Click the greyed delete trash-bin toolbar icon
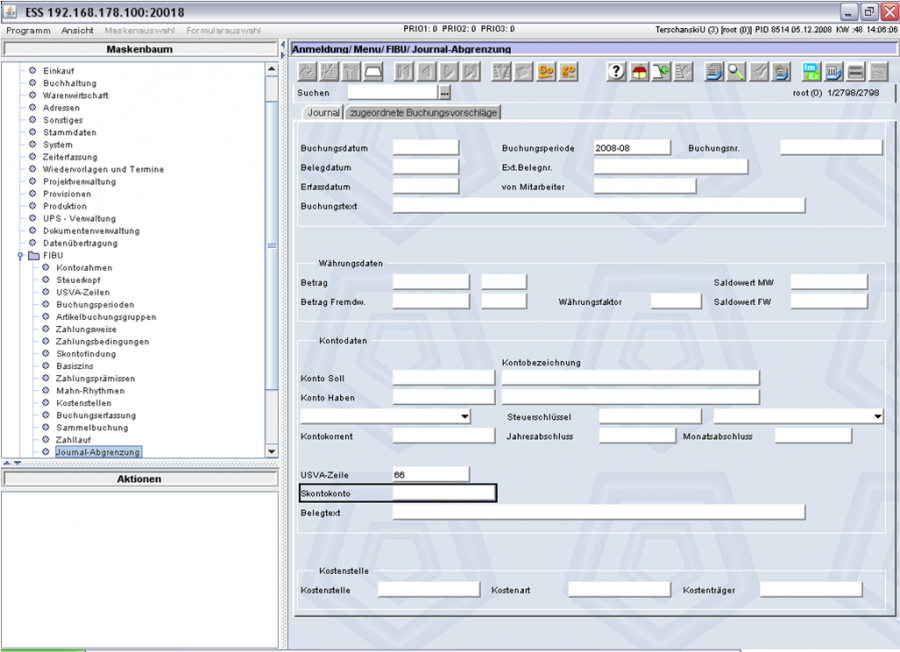This screenshot has height=652, width=900. [351, 72]
